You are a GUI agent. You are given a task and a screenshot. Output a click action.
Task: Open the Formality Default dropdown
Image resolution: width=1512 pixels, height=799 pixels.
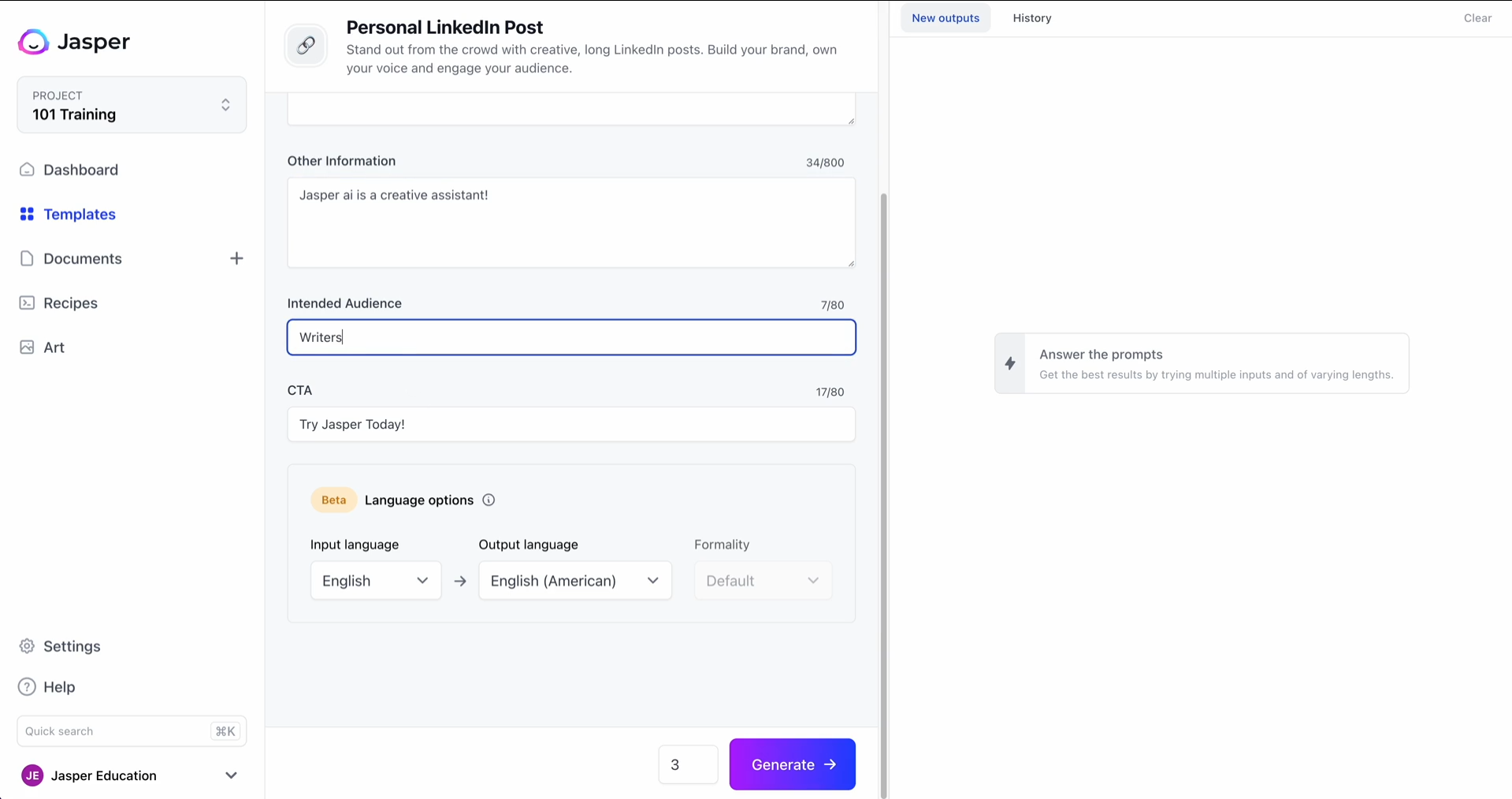[763, 581]
